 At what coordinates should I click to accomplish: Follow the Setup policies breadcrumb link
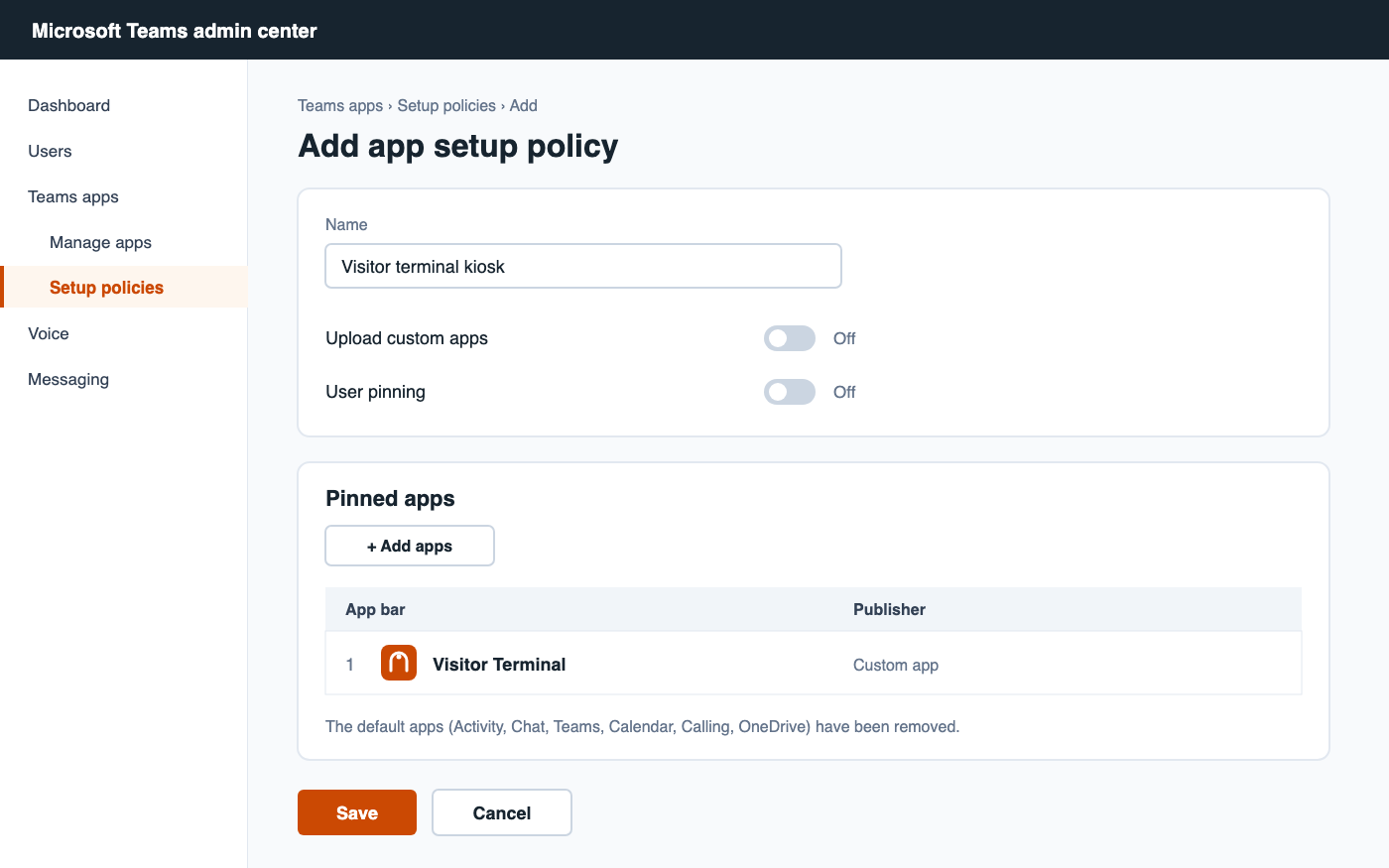446,105
